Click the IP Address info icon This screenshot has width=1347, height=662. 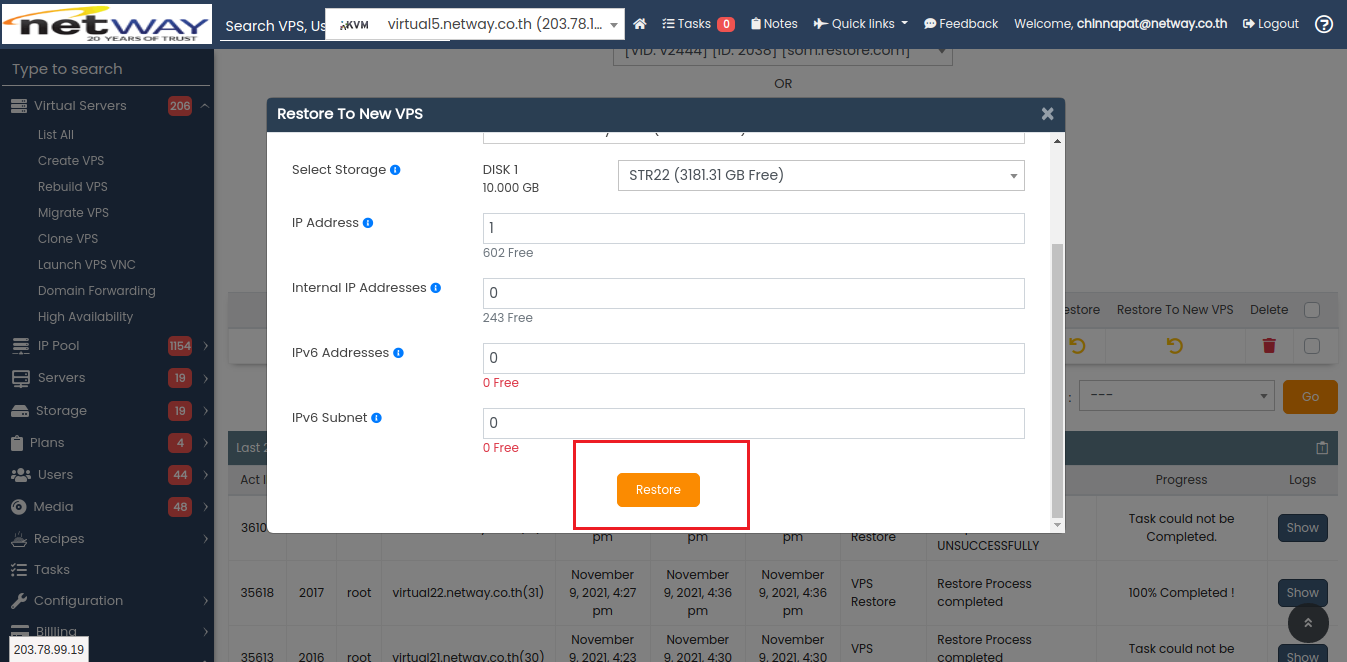coord(368,223)
